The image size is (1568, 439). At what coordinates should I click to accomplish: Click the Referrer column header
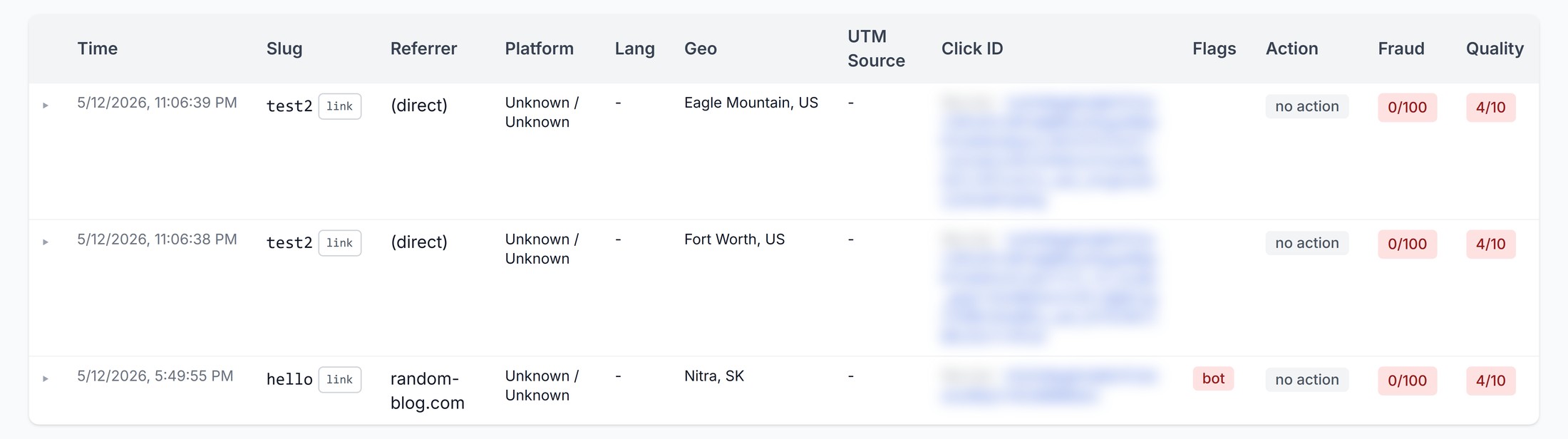[x=423, y=48]
